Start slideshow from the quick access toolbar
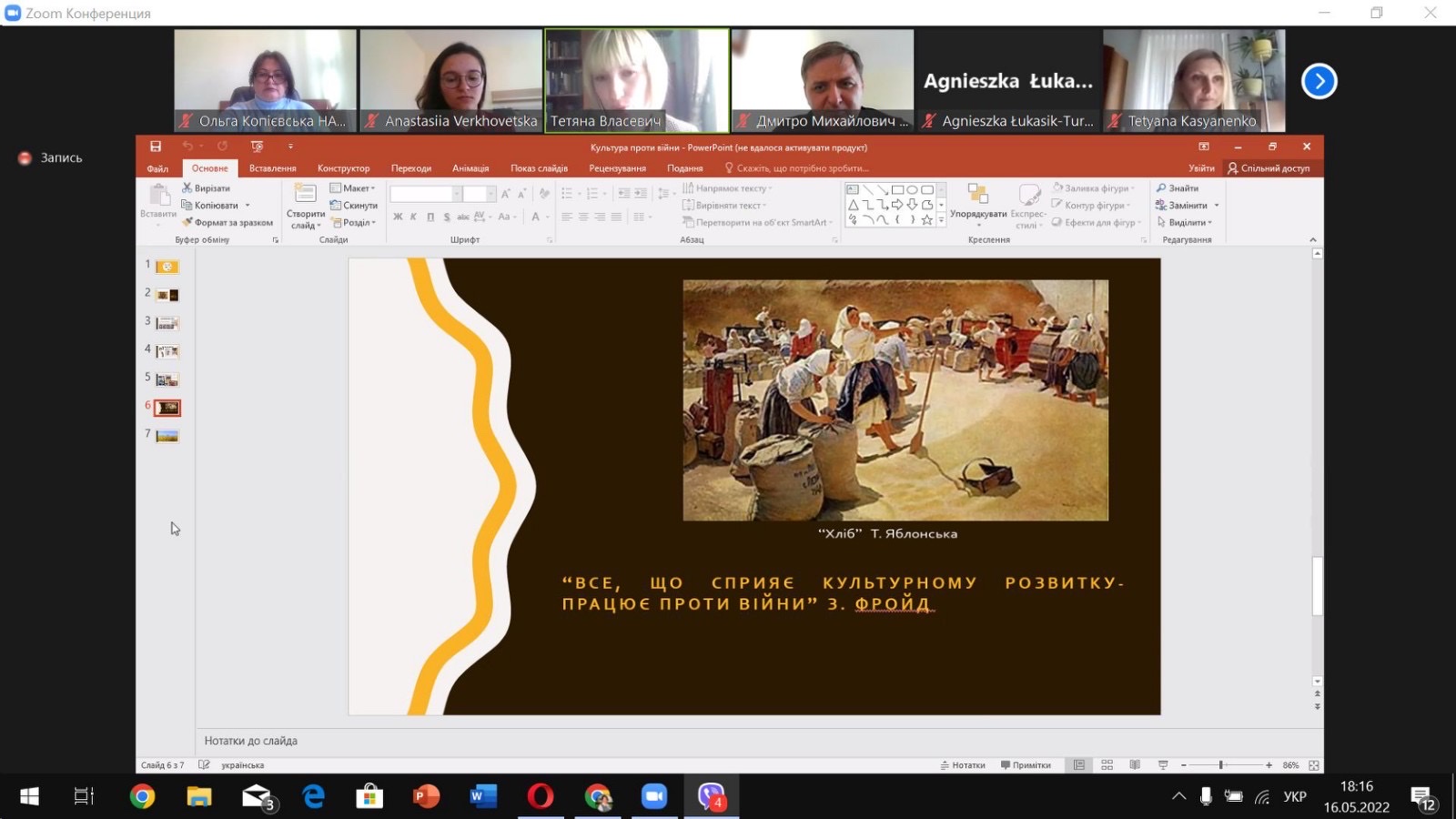The height and width of the screenshot is (819, 1456). pos(258,147)
